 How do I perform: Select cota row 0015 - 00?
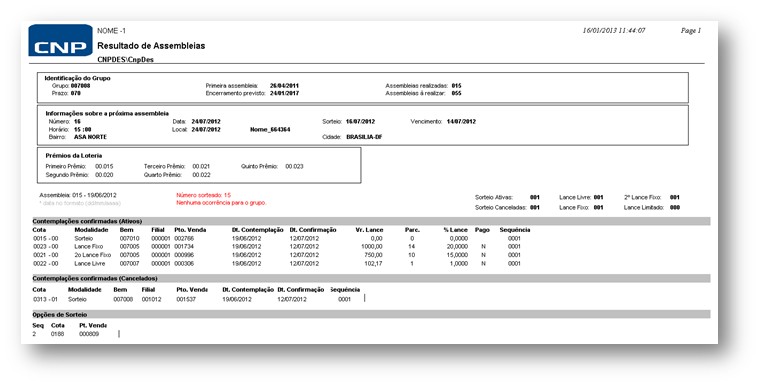pos(277,239)
